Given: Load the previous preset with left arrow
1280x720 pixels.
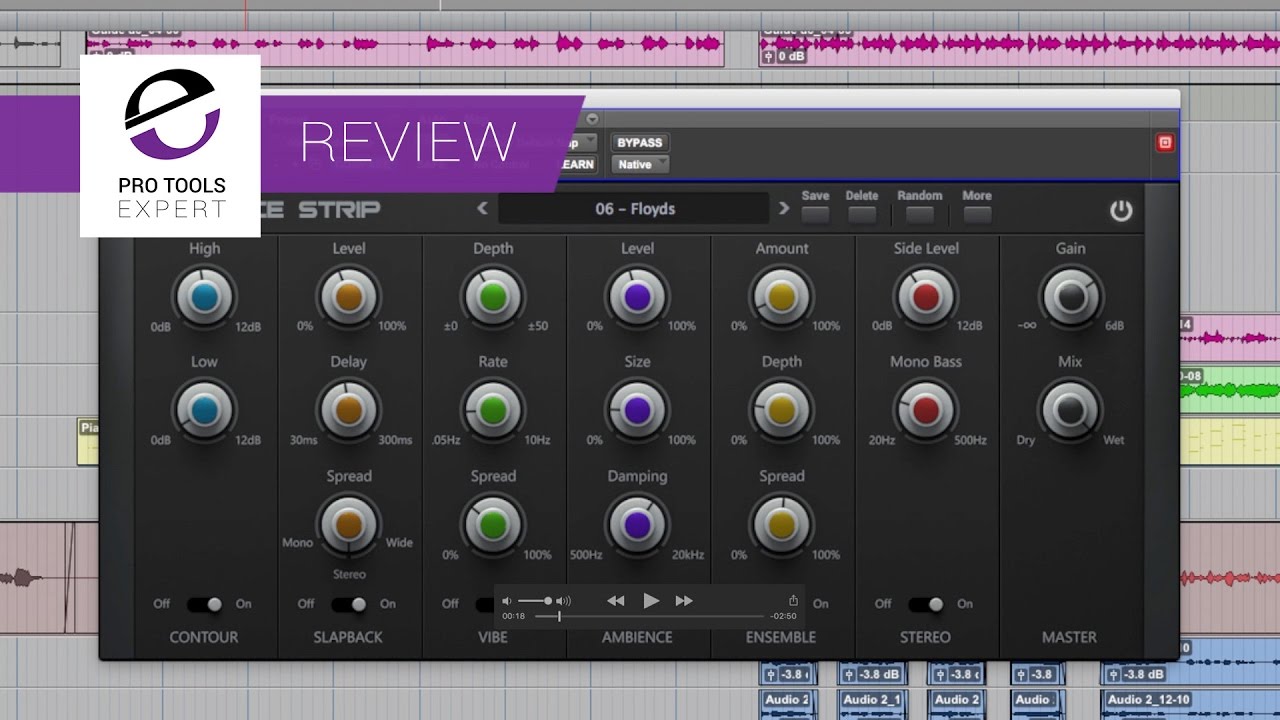Looking at the screenshot, I should point(483,209).
